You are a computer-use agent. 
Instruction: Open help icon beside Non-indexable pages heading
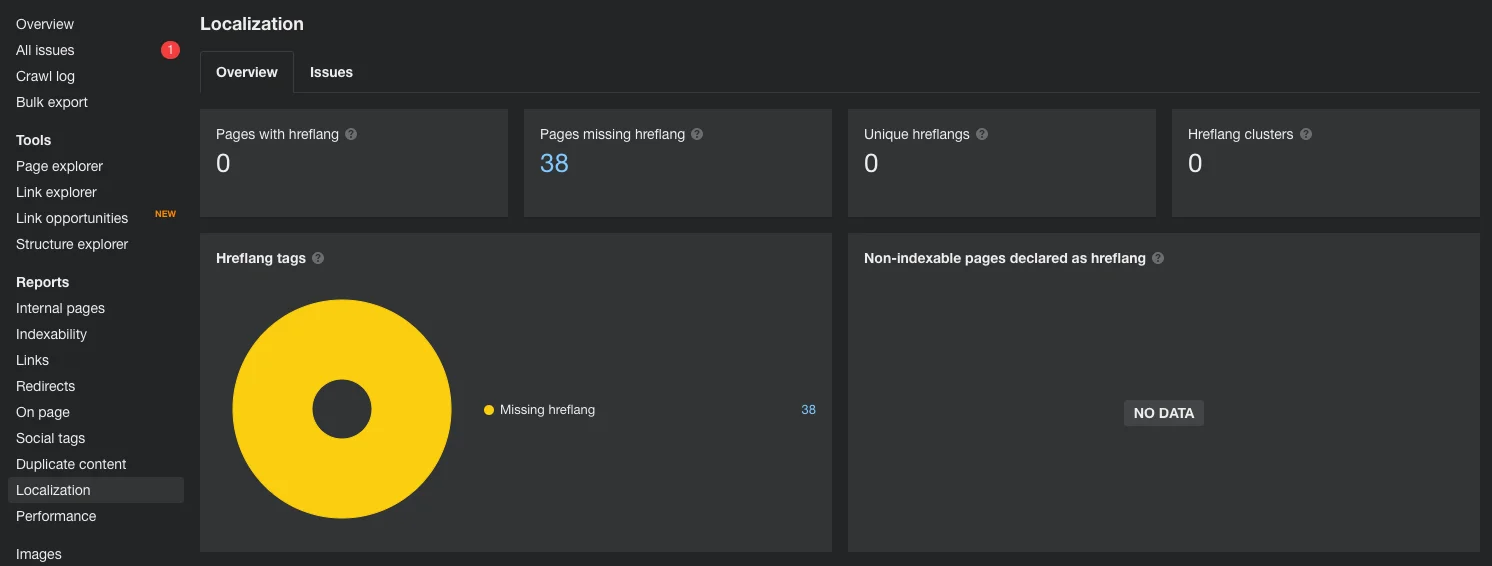1158,258
